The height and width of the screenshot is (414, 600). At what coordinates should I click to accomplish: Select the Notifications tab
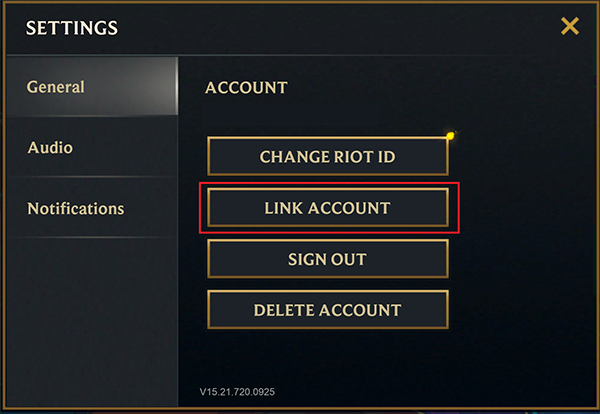tap(76, 209)
